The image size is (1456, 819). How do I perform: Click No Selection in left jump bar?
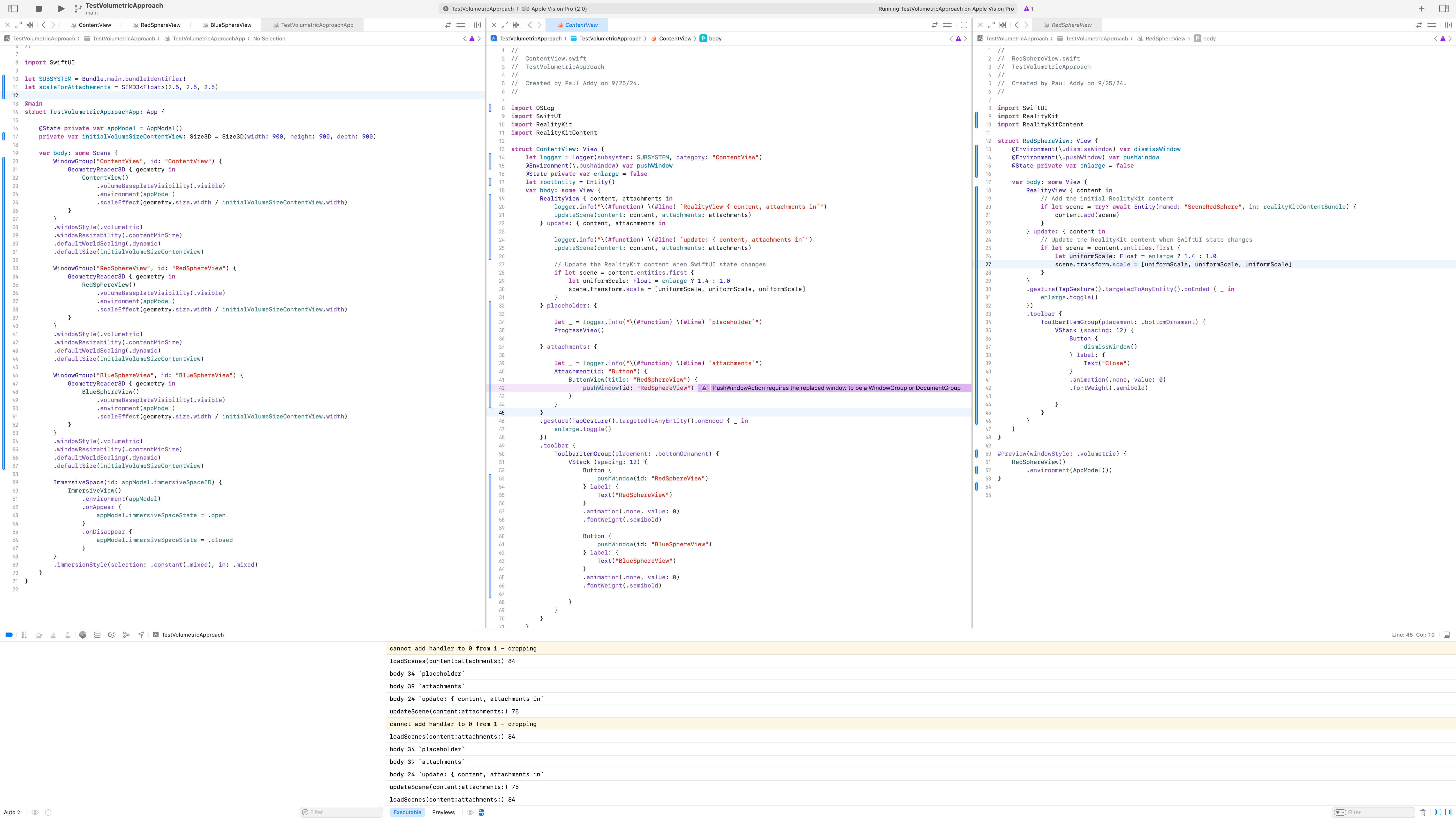(x=269, y=39)
